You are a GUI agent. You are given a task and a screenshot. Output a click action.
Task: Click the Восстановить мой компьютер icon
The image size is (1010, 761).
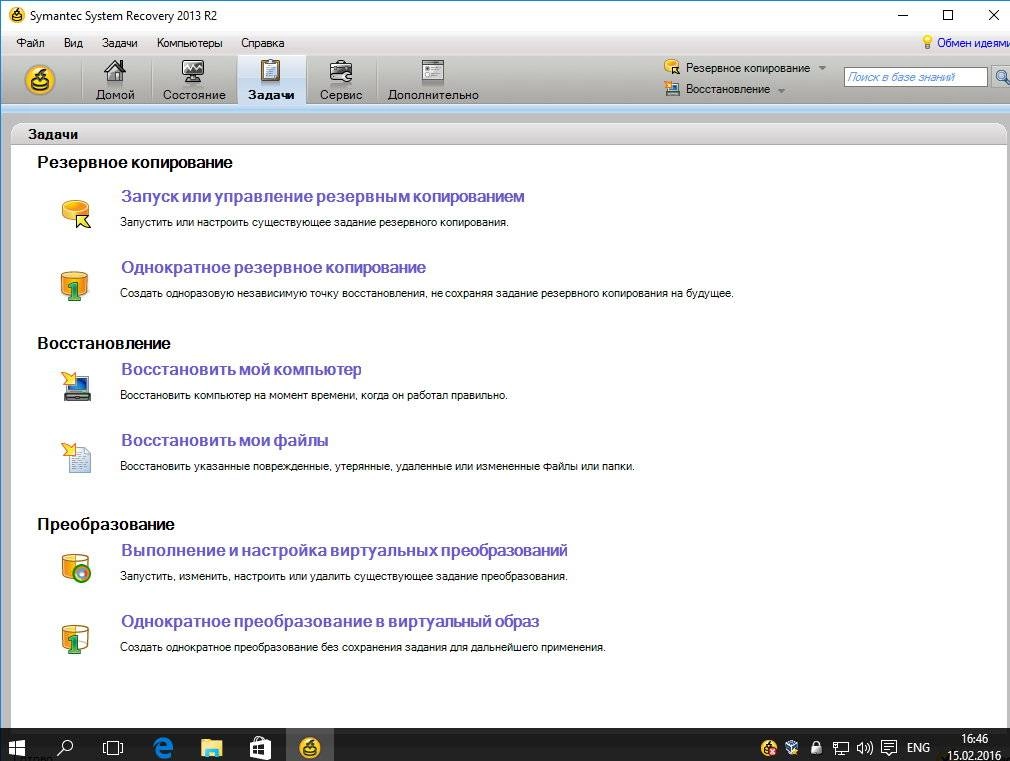77,386
